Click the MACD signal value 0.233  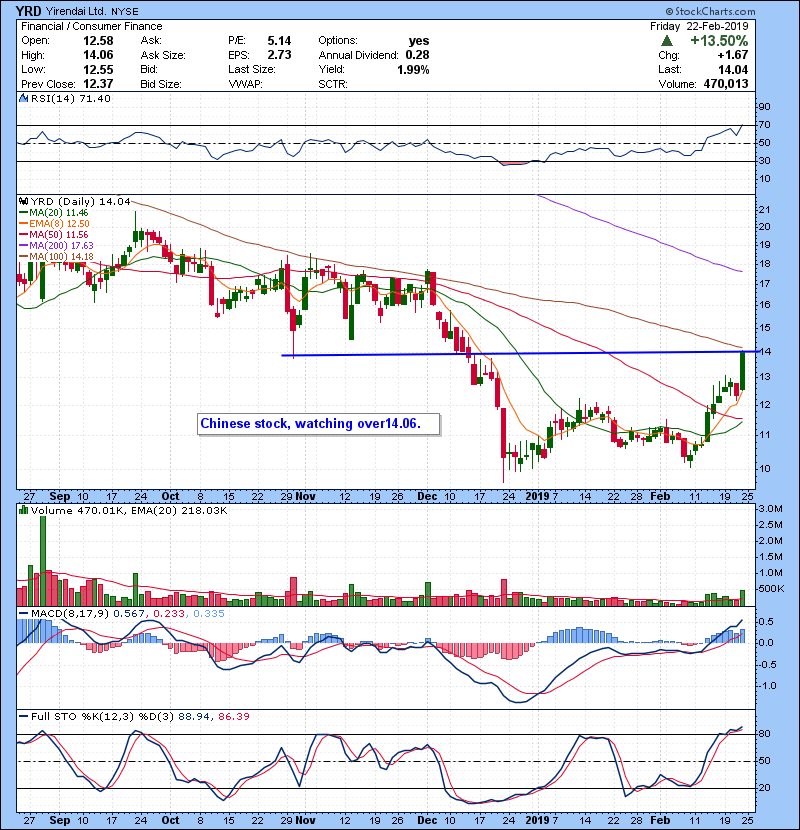click(x=169, y=614)
